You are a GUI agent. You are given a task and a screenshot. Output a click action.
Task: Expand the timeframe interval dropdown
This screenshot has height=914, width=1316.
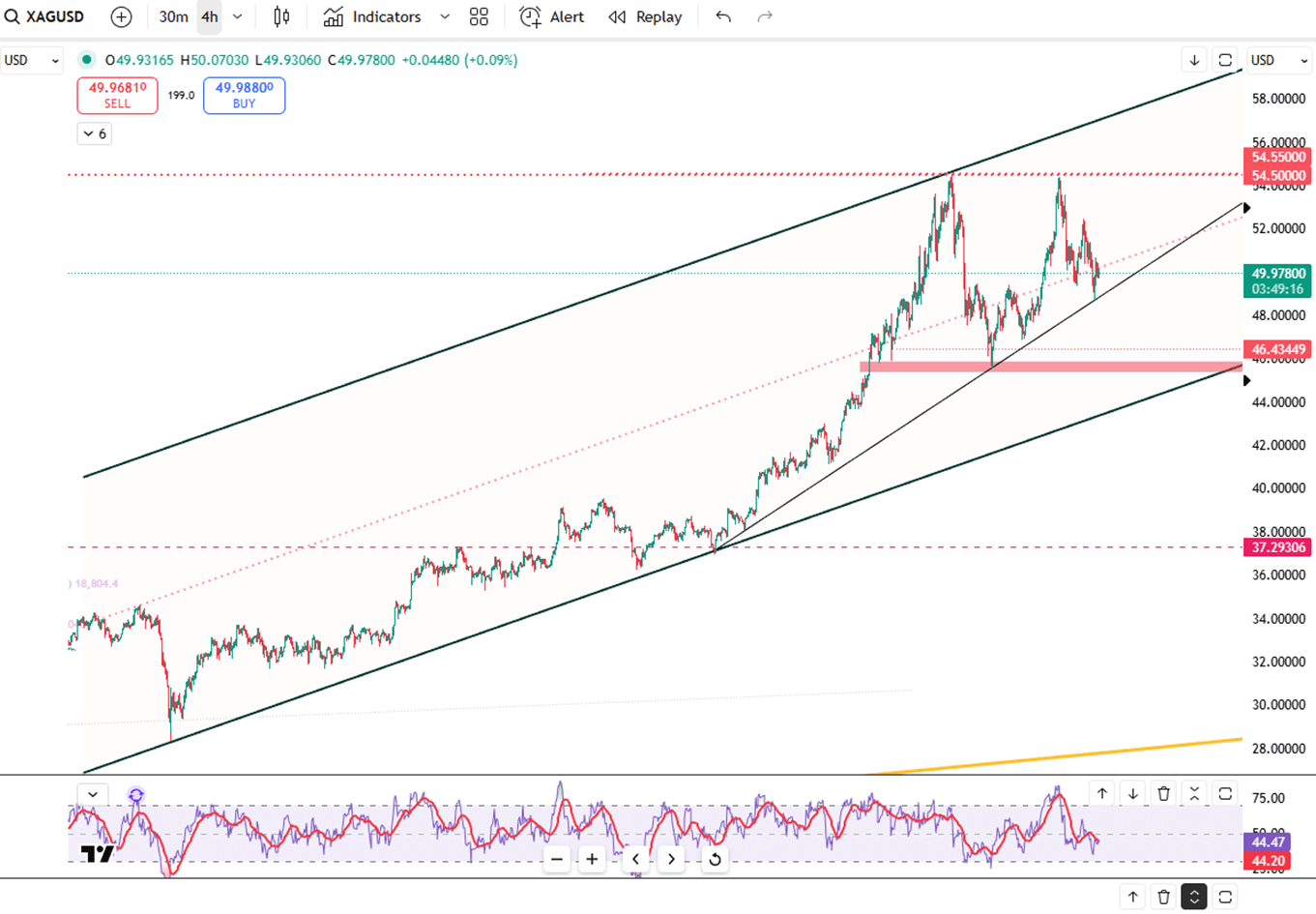coord(238,16)
